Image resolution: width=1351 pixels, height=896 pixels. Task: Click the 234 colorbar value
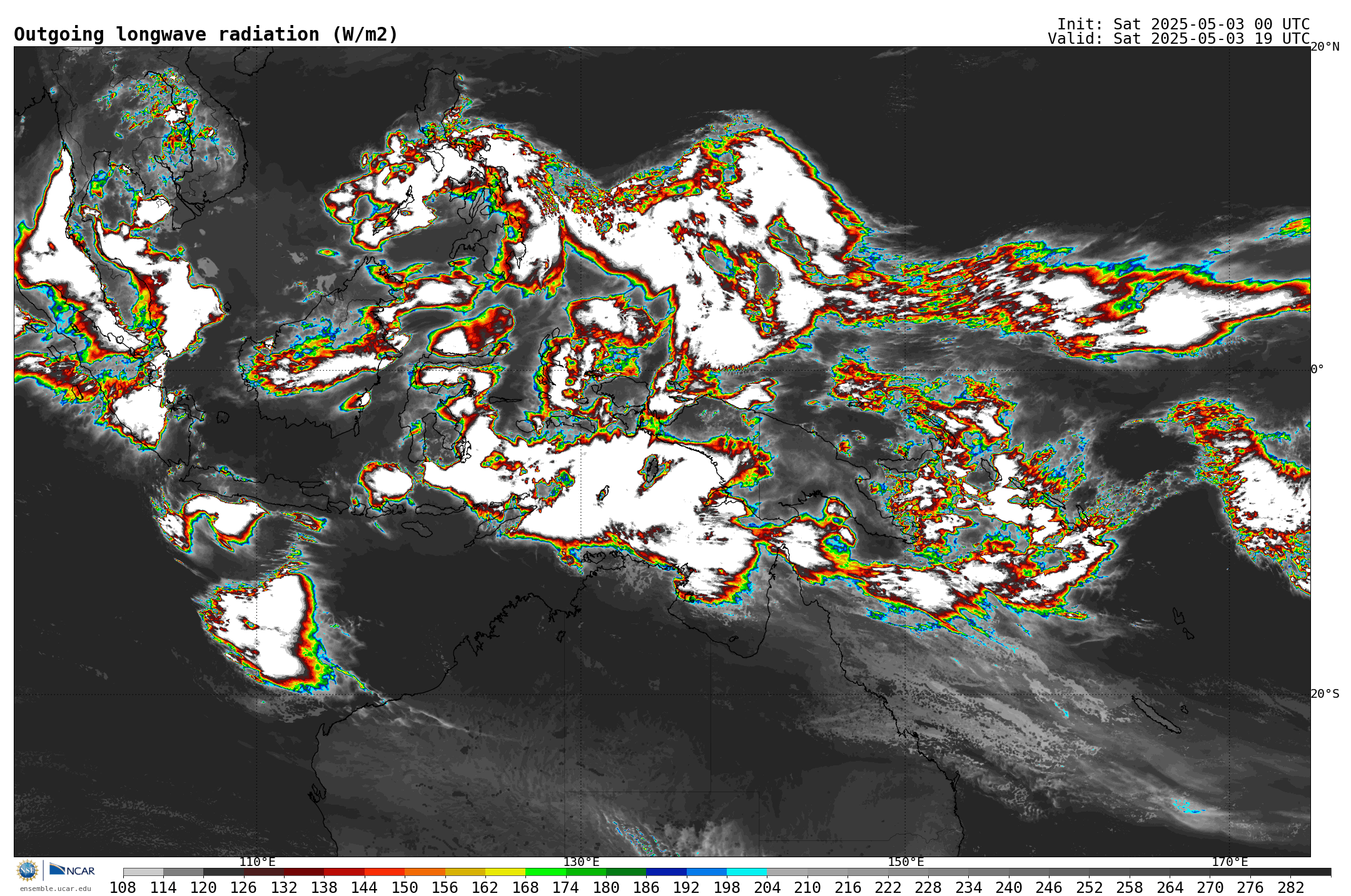(x=968, y=888)
